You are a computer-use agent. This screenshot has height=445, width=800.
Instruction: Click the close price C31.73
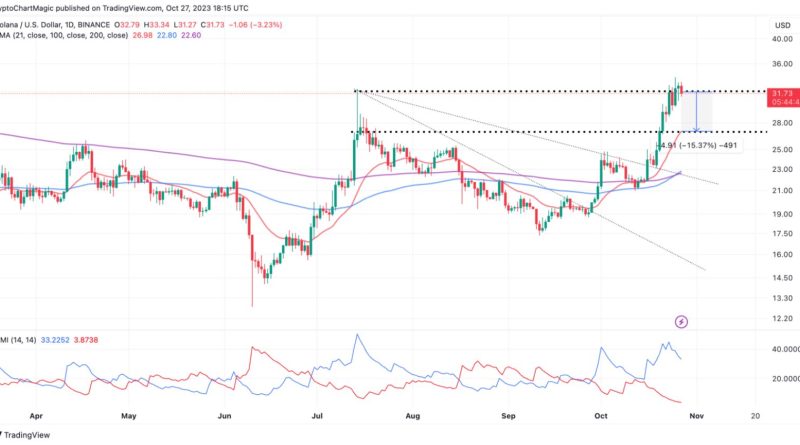[212, 24]
